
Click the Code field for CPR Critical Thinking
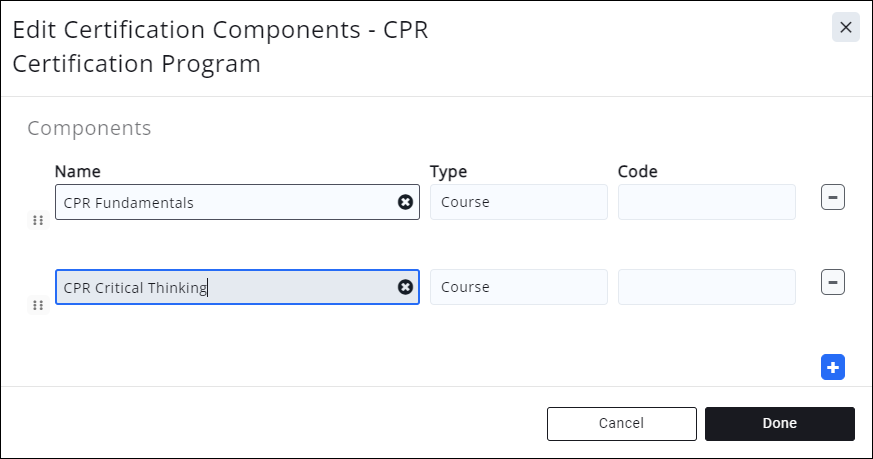tap(706, 287)
